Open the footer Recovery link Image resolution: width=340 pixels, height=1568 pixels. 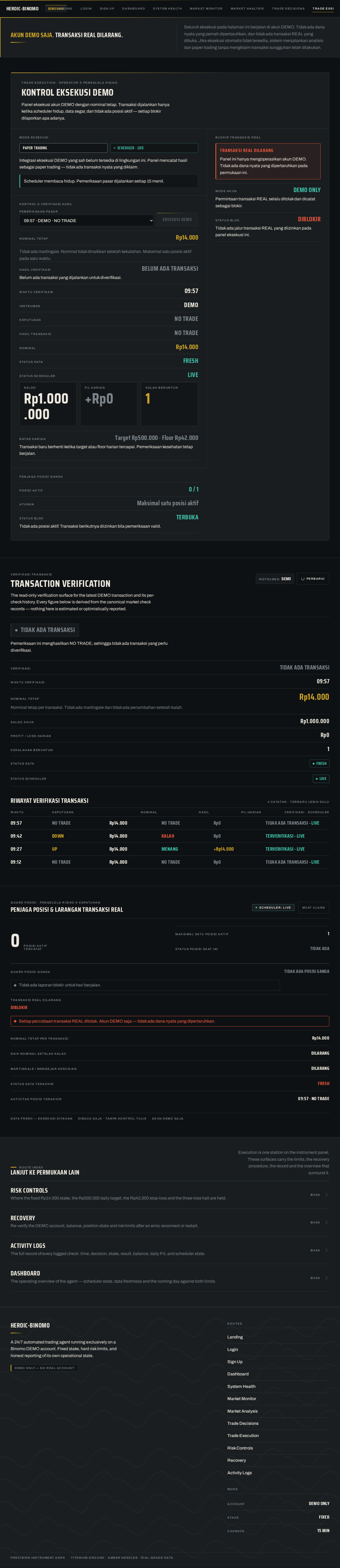click(x=237, y=1460)
